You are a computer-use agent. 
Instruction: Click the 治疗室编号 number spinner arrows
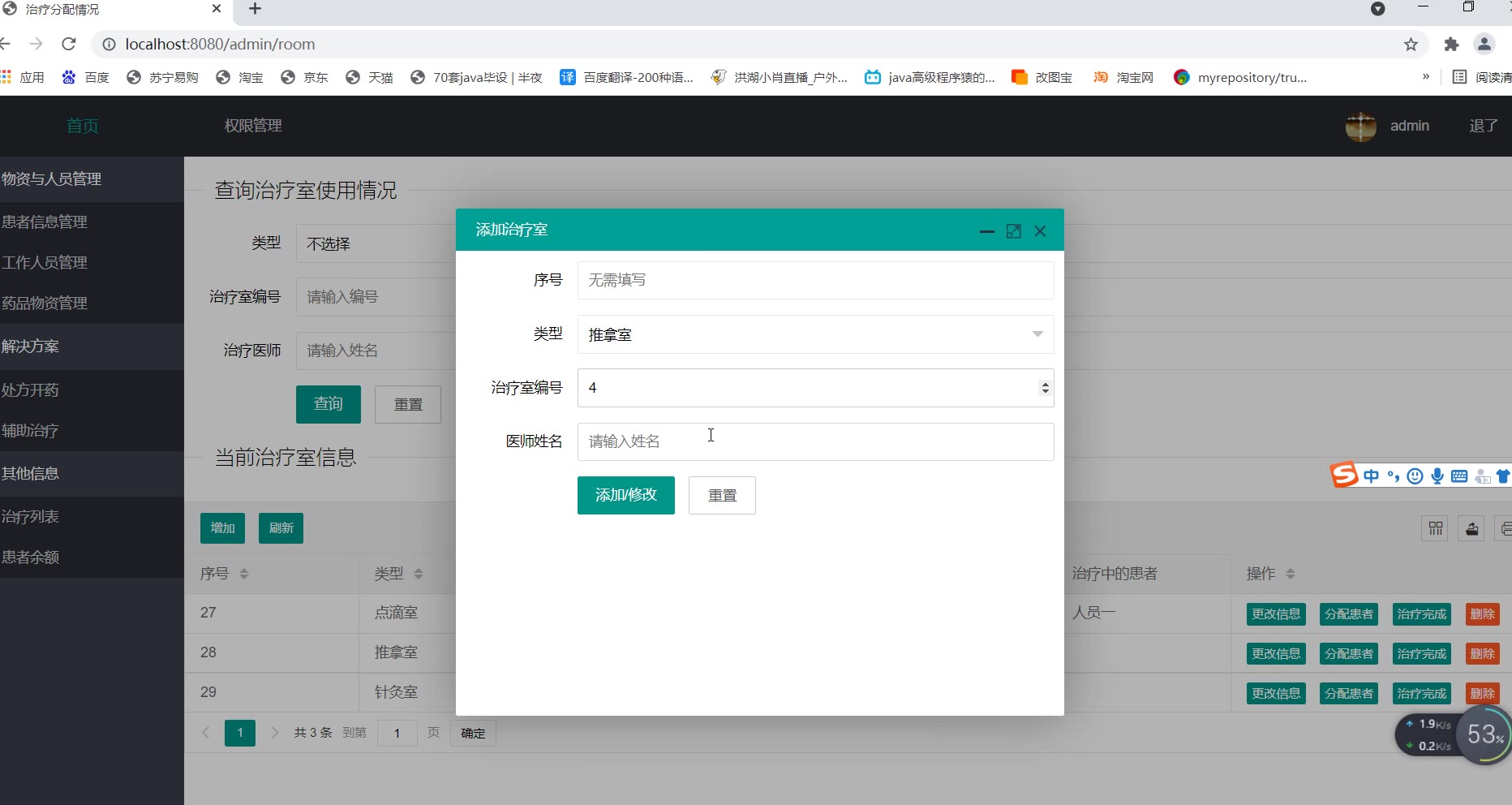coord(1045,388)
